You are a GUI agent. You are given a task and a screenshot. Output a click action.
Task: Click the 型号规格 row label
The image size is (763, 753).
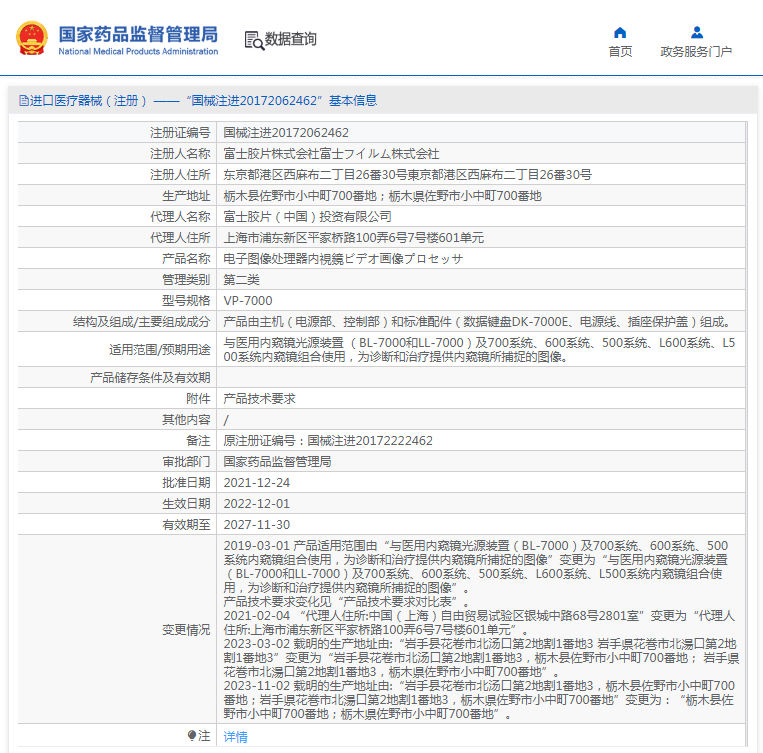tap(186, 301)
